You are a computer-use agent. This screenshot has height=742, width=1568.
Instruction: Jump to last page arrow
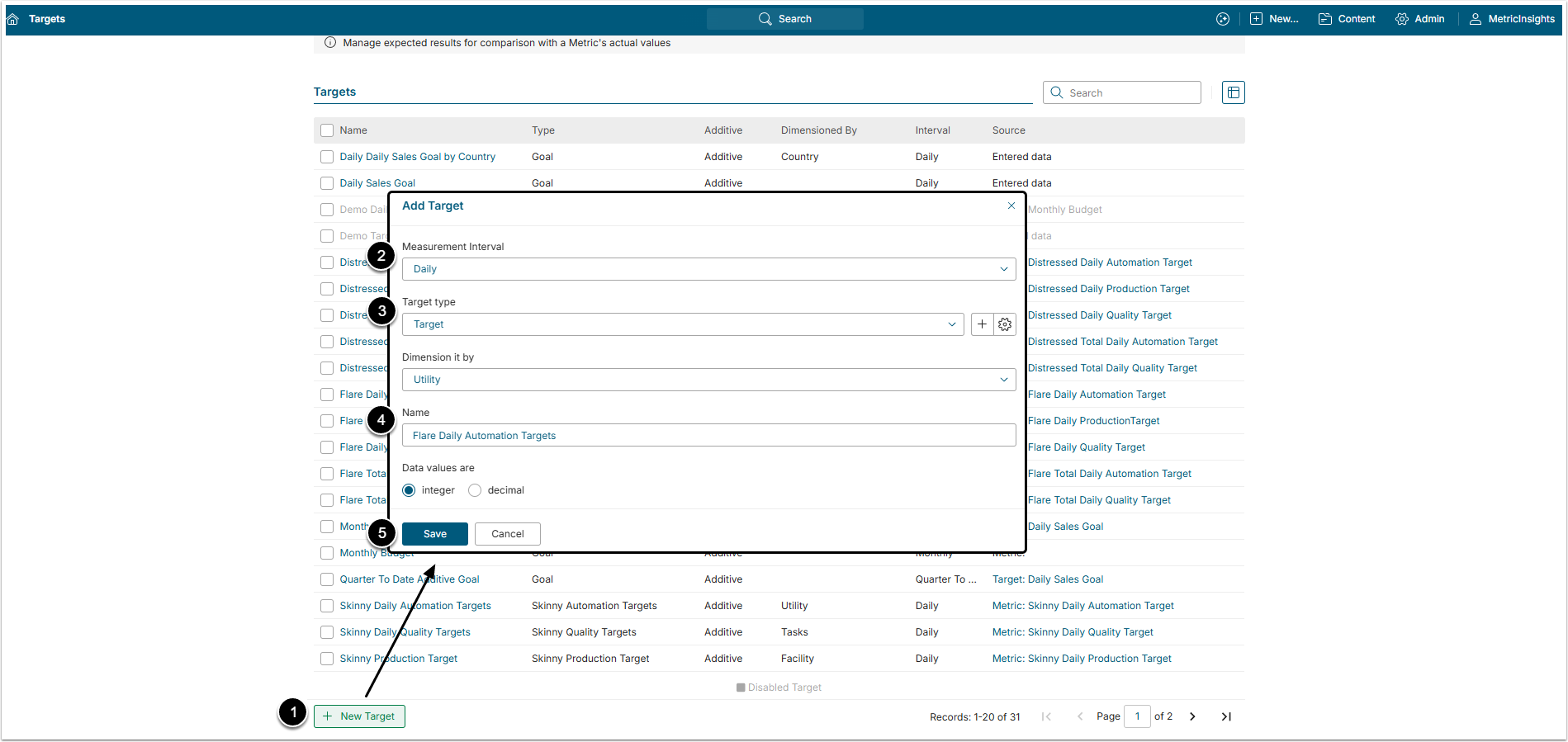click(x=1226, y=716)
